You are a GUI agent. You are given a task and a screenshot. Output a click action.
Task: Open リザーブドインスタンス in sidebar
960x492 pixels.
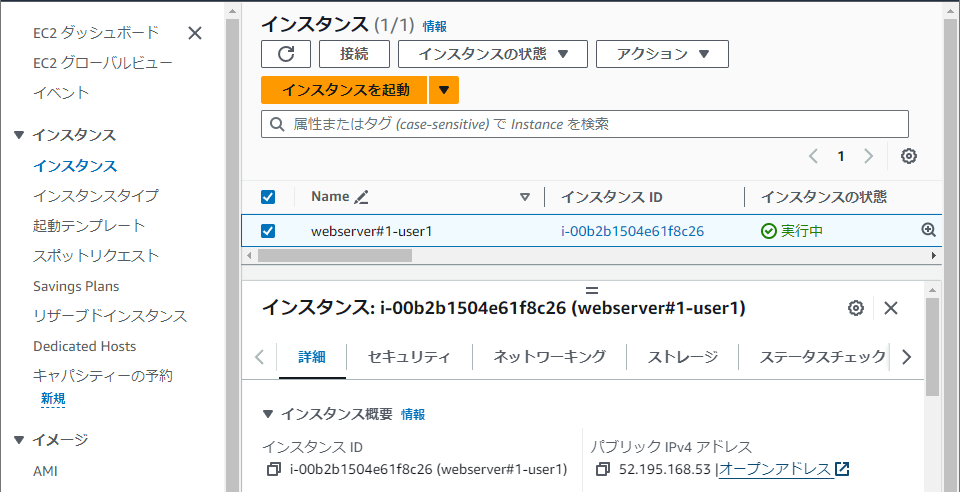110,316
